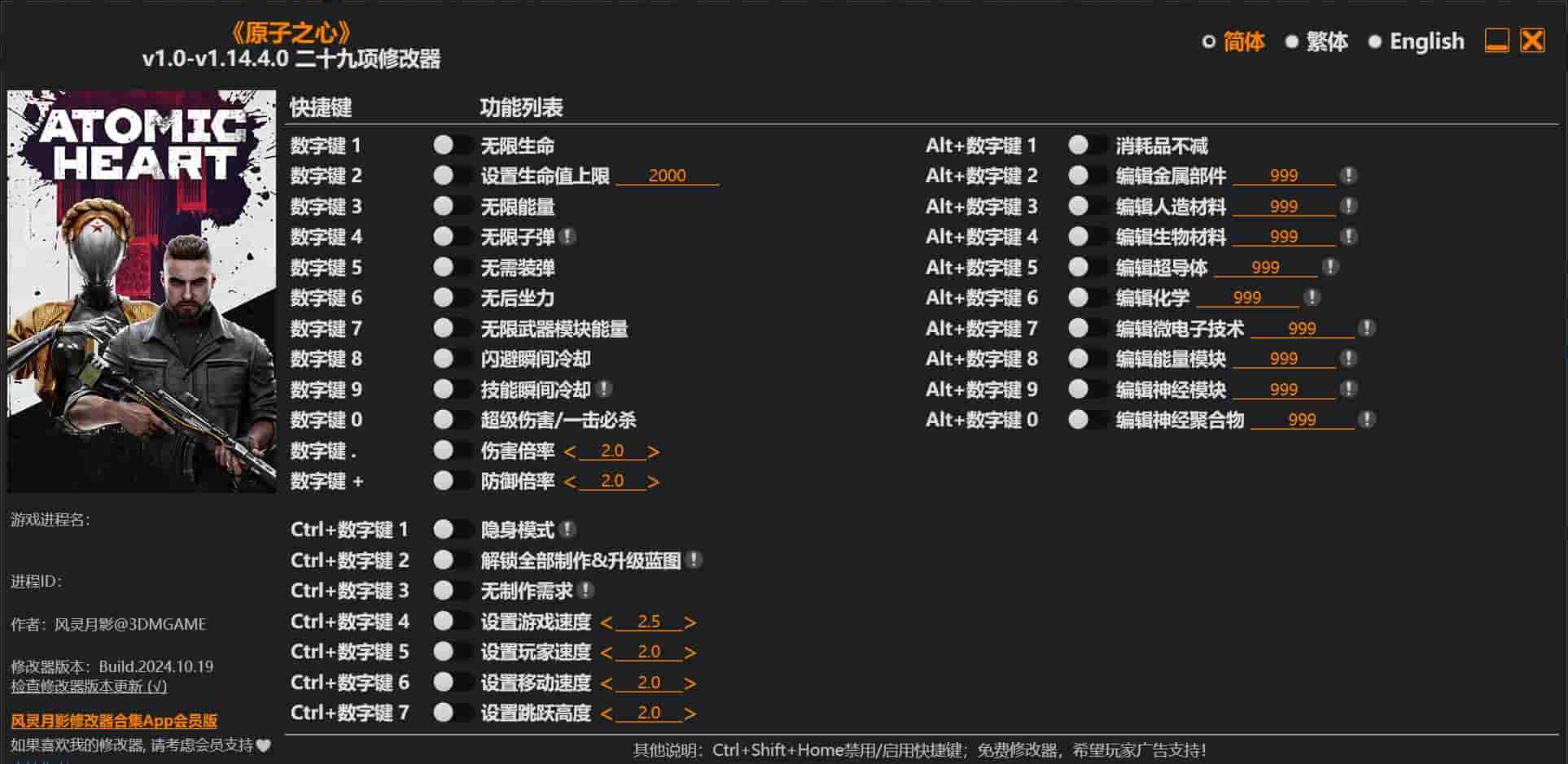Click info icon beside 解锁全部制作&升级蓝图
1568x764 pixels.
click(694, 560)
